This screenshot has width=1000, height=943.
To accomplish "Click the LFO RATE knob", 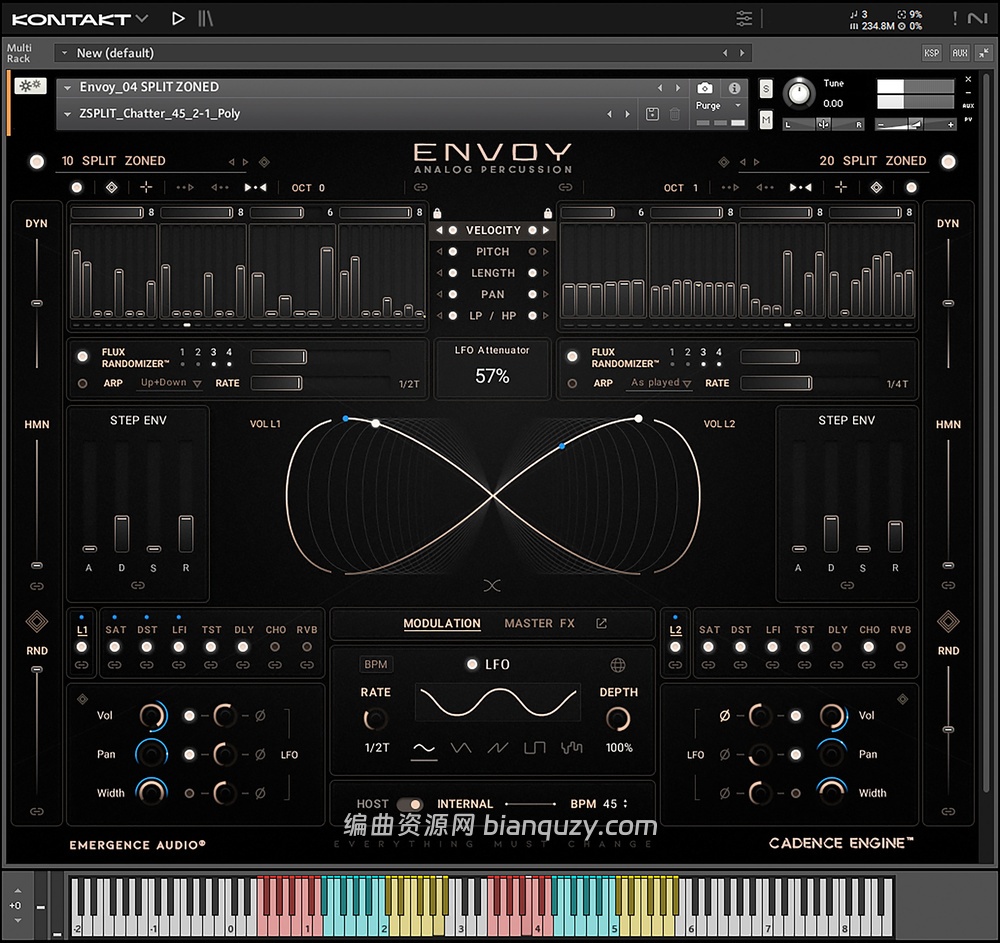I will [375, 719].
